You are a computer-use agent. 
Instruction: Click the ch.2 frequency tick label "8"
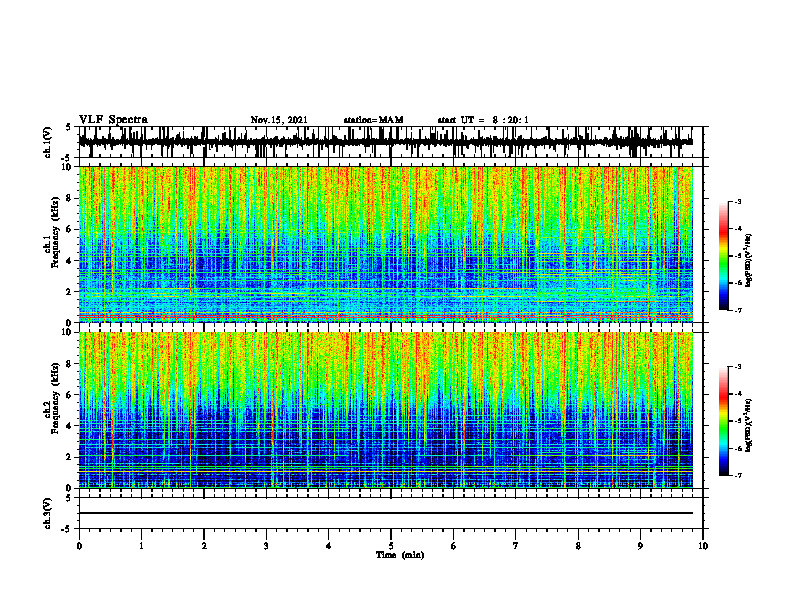click(x=70, y=364)
